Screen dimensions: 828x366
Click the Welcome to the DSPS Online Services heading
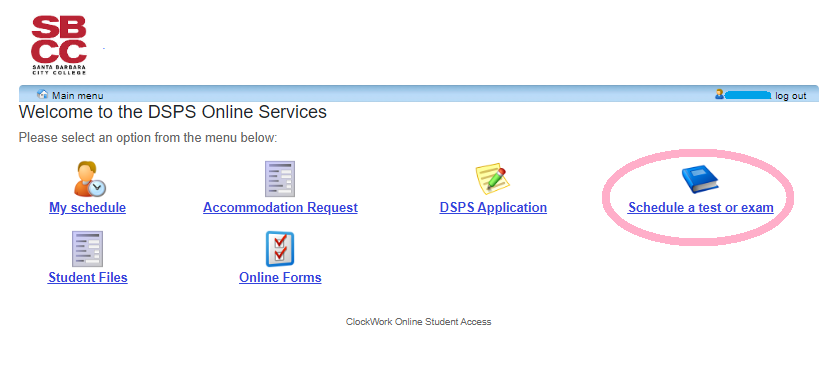tap(173, 112)
